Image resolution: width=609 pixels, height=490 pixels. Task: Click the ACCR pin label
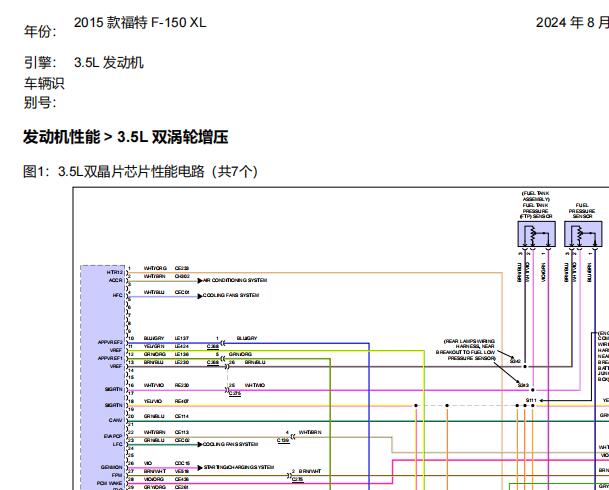(x=115, y=280)
